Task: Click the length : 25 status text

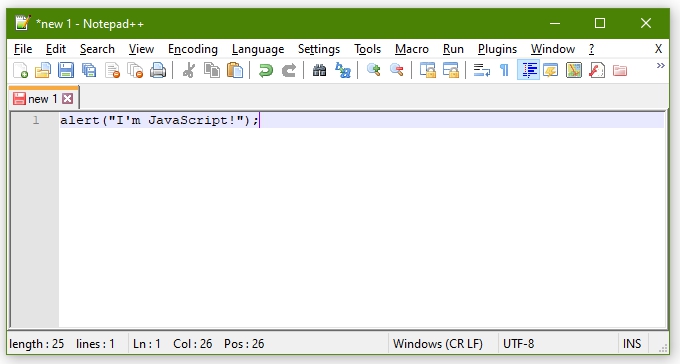Action: [x=37, y=344]
